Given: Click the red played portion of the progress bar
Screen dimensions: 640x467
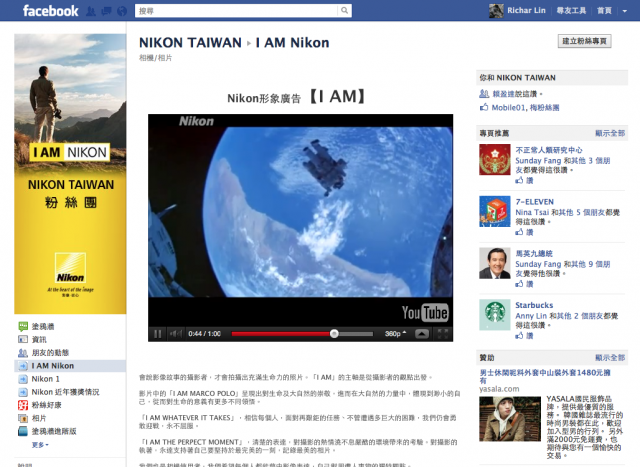Looking at the screenshot, I should pos(282,334).
